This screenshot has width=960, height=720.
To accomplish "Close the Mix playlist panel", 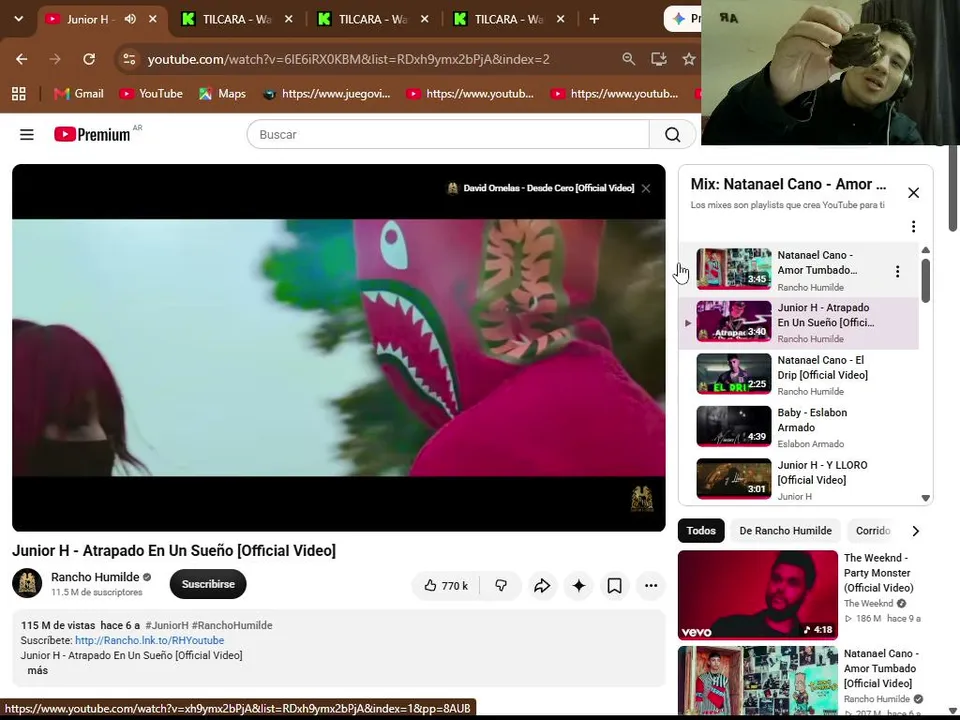I will point(913,193).
